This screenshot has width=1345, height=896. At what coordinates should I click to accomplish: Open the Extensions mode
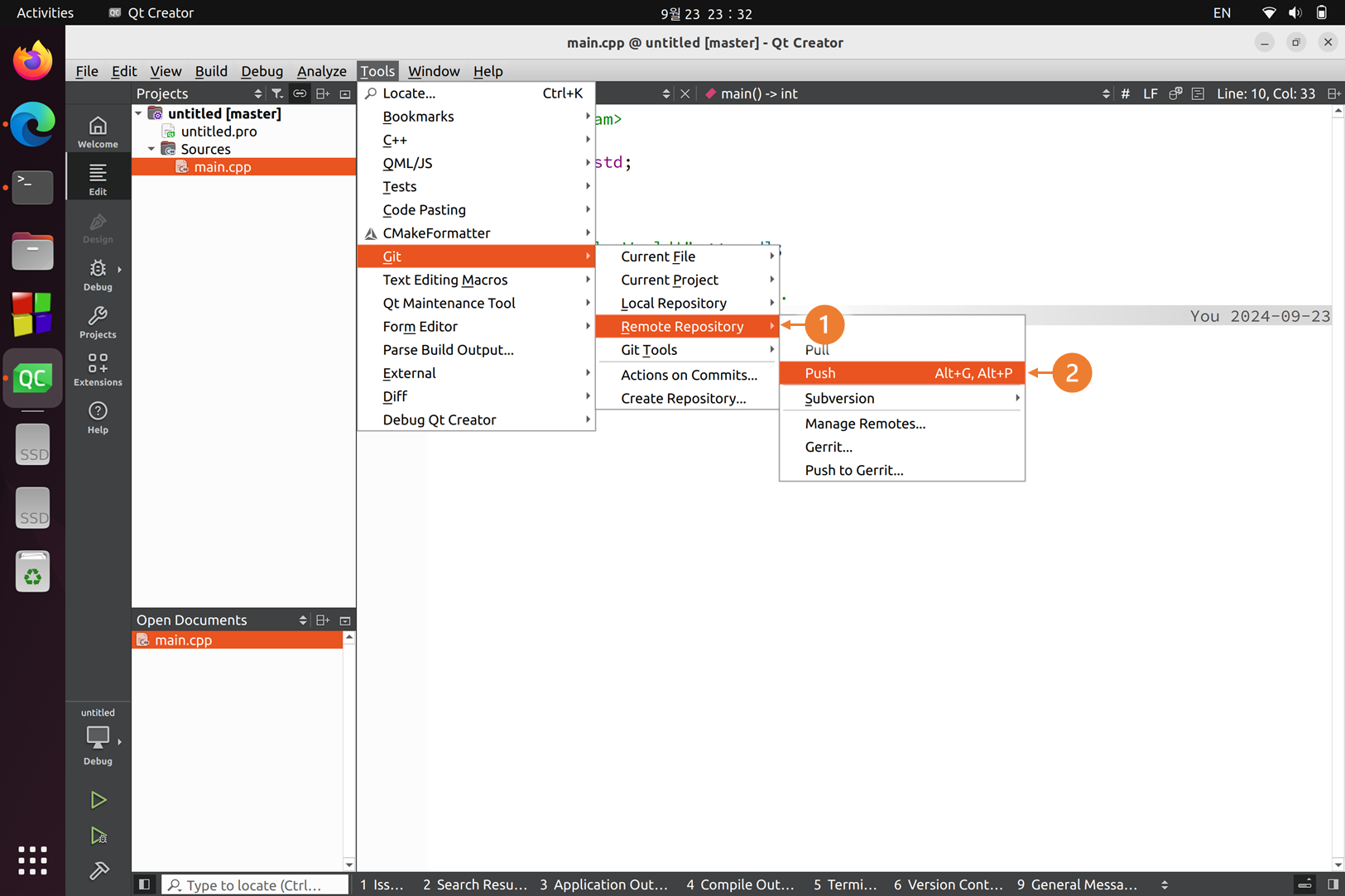tap(98, 370)
